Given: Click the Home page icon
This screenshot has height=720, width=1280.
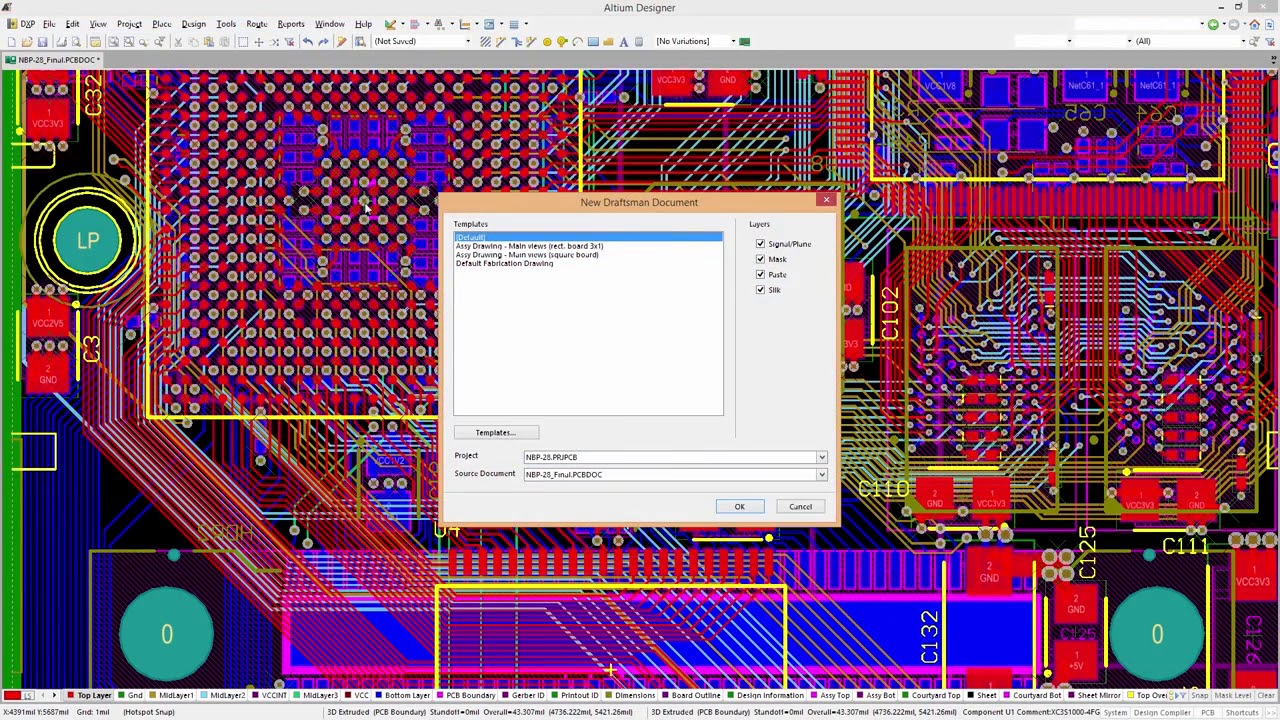Looking at the screenshot, I should click(1255, 24).
